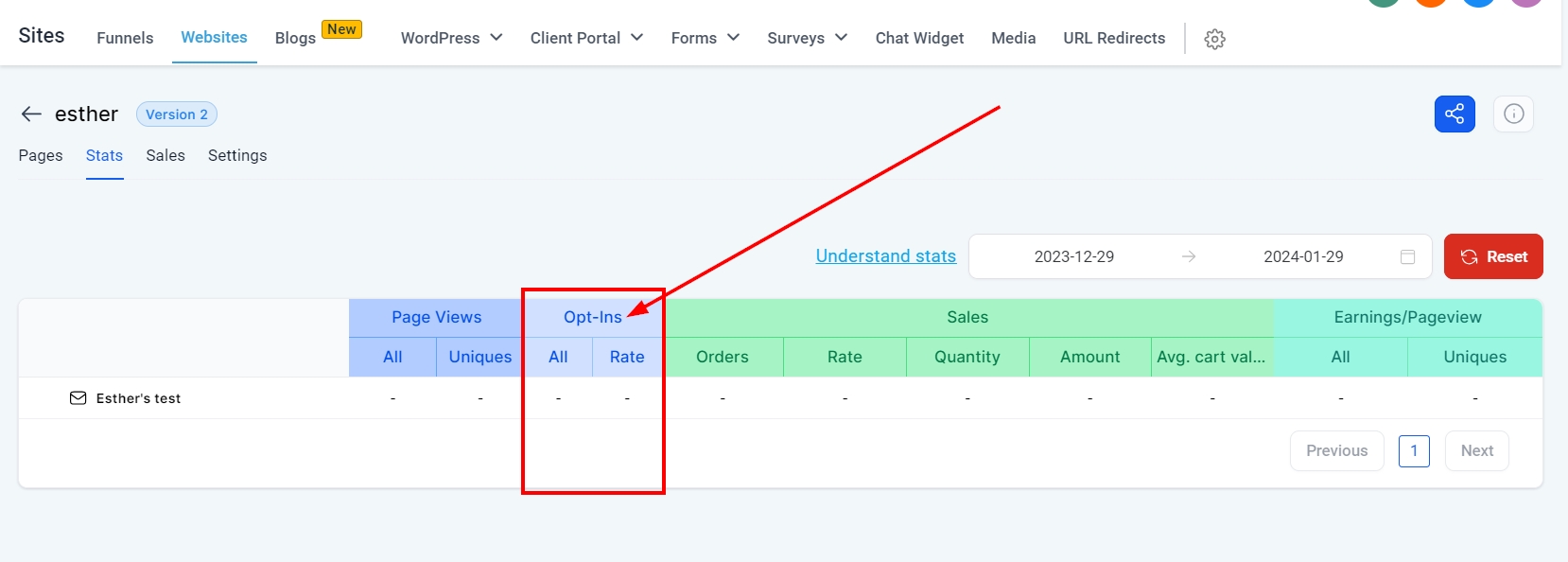Expand the WordPress dropdown menu

pos(451,38)
